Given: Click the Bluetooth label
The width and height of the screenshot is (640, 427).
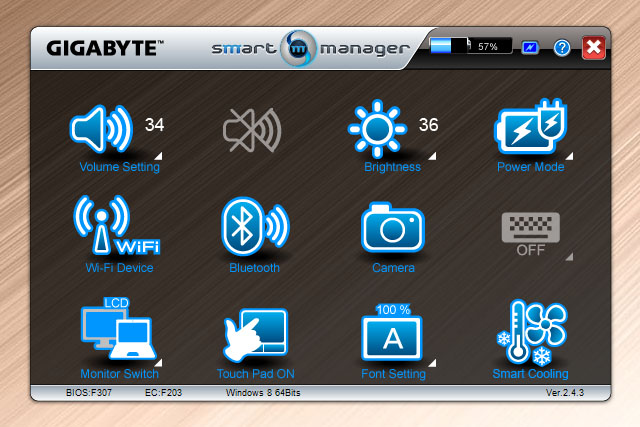Looking at the screenshot, I should (254, 268).
